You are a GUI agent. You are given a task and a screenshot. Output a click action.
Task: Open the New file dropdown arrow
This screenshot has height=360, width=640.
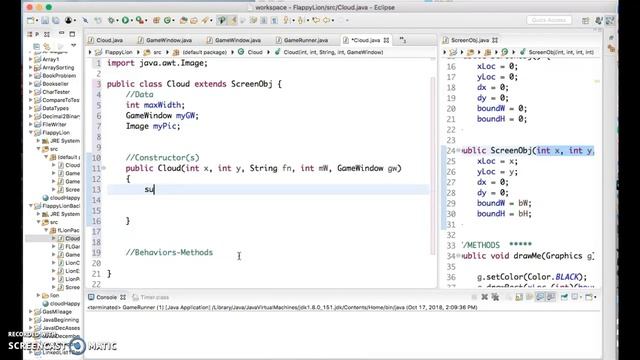[x=37, y=20]
